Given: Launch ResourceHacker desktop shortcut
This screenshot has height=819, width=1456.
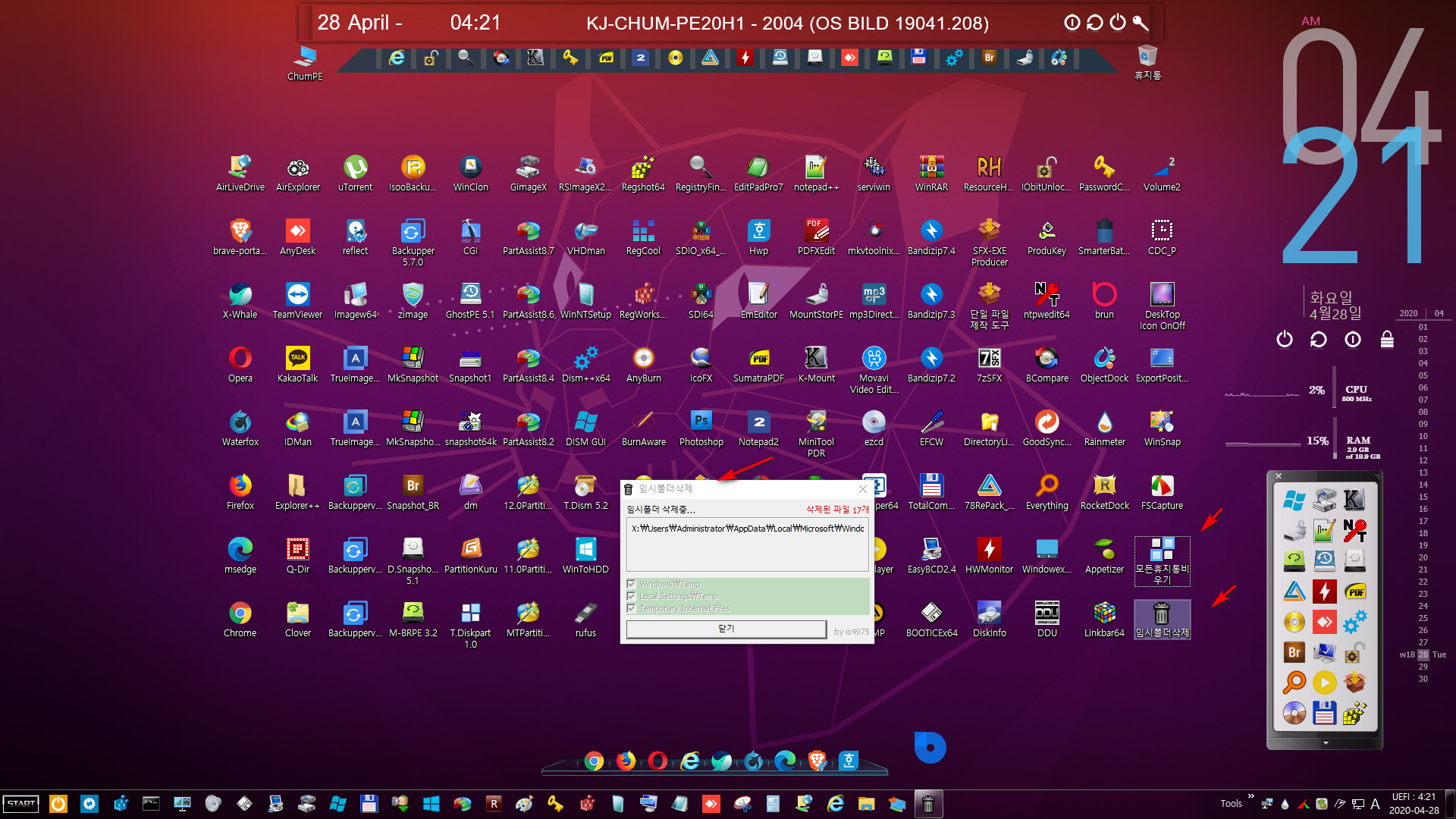Looking at the screenshot, I should pyautogui.click(x=989, y=174).
